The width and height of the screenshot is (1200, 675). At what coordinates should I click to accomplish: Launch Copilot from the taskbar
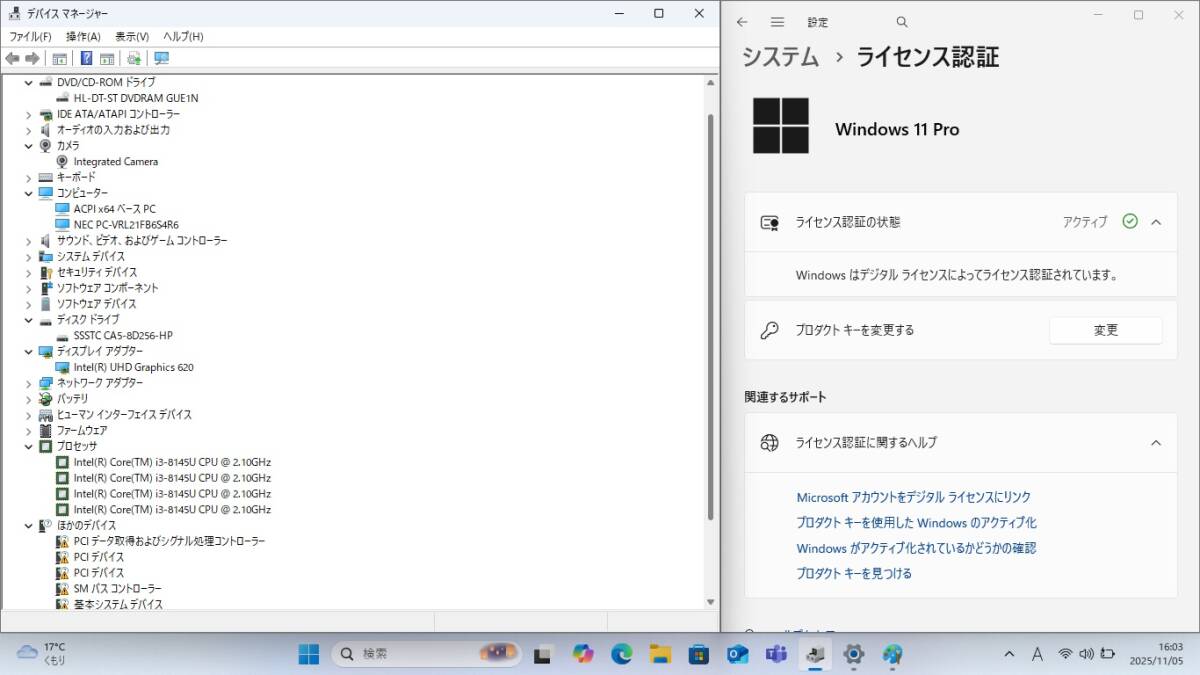[582, 654]
